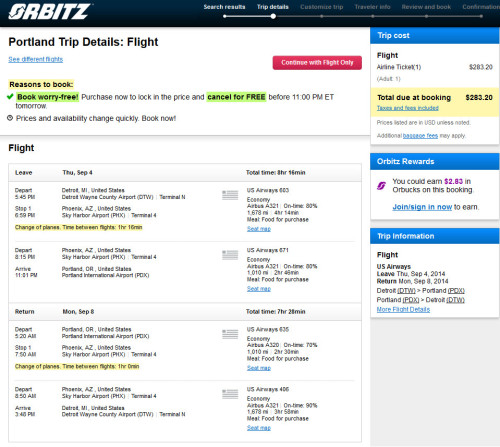Viewport: 500px width, 447px height.
Task: Click the Trip details progress marker dot
Action: pyautogui.click(x=273, y=16)
